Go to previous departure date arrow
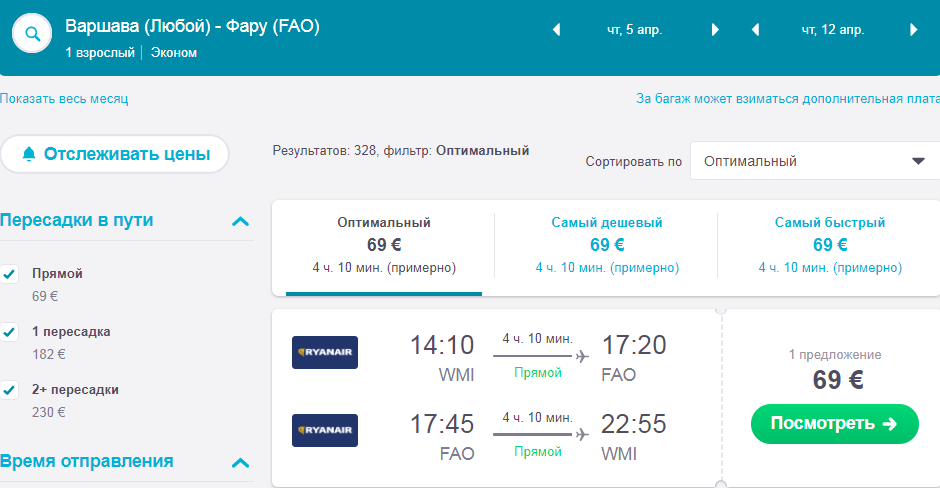940x488 pixels. click(x=557, y=30)
